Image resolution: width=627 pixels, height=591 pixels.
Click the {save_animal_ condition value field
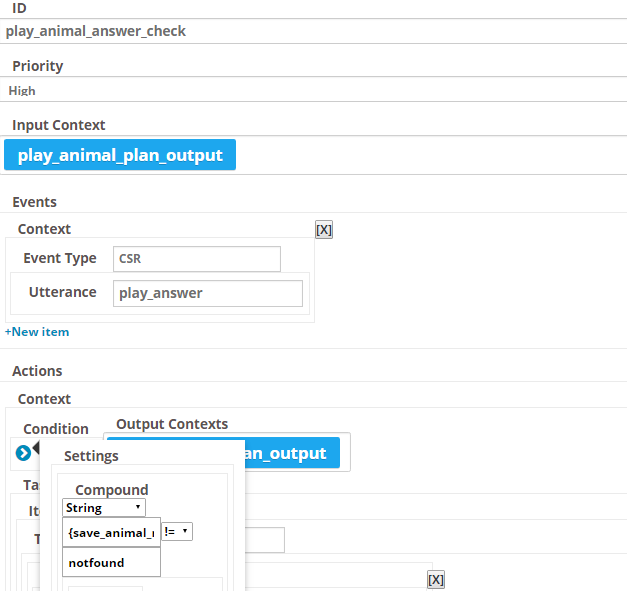click(x=112, y=532)
